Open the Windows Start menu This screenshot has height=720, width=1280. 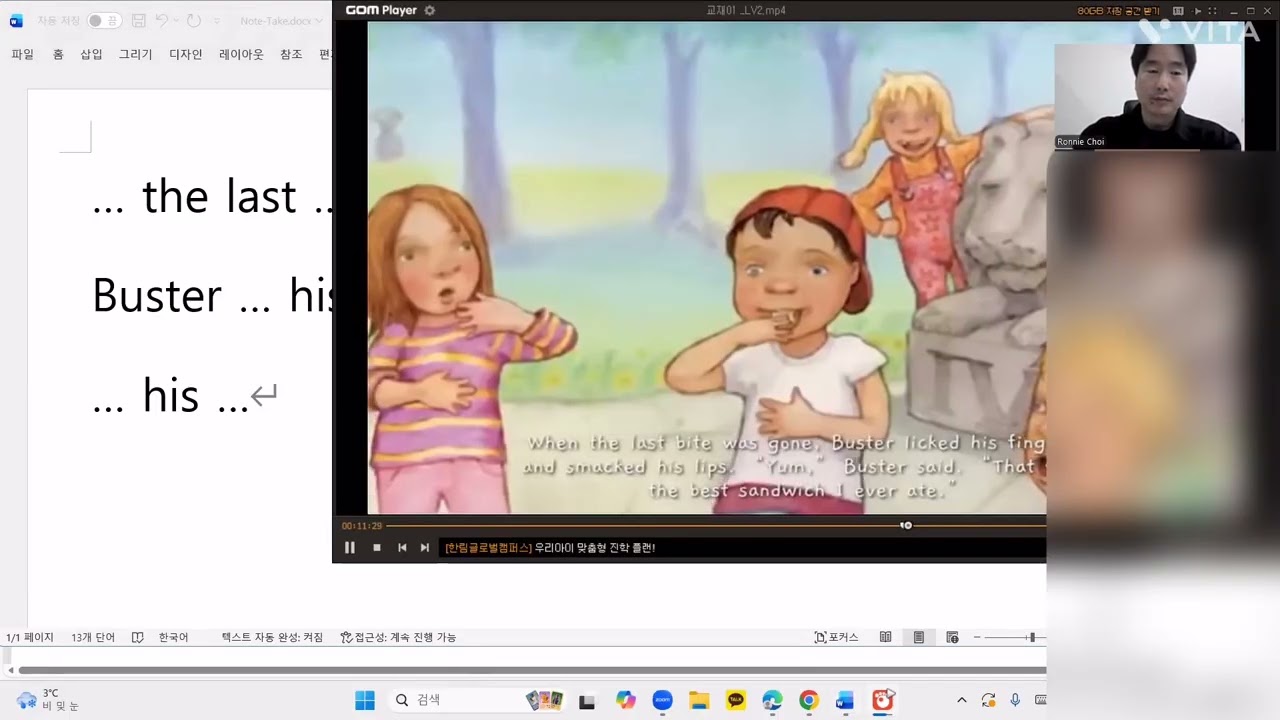365,700
